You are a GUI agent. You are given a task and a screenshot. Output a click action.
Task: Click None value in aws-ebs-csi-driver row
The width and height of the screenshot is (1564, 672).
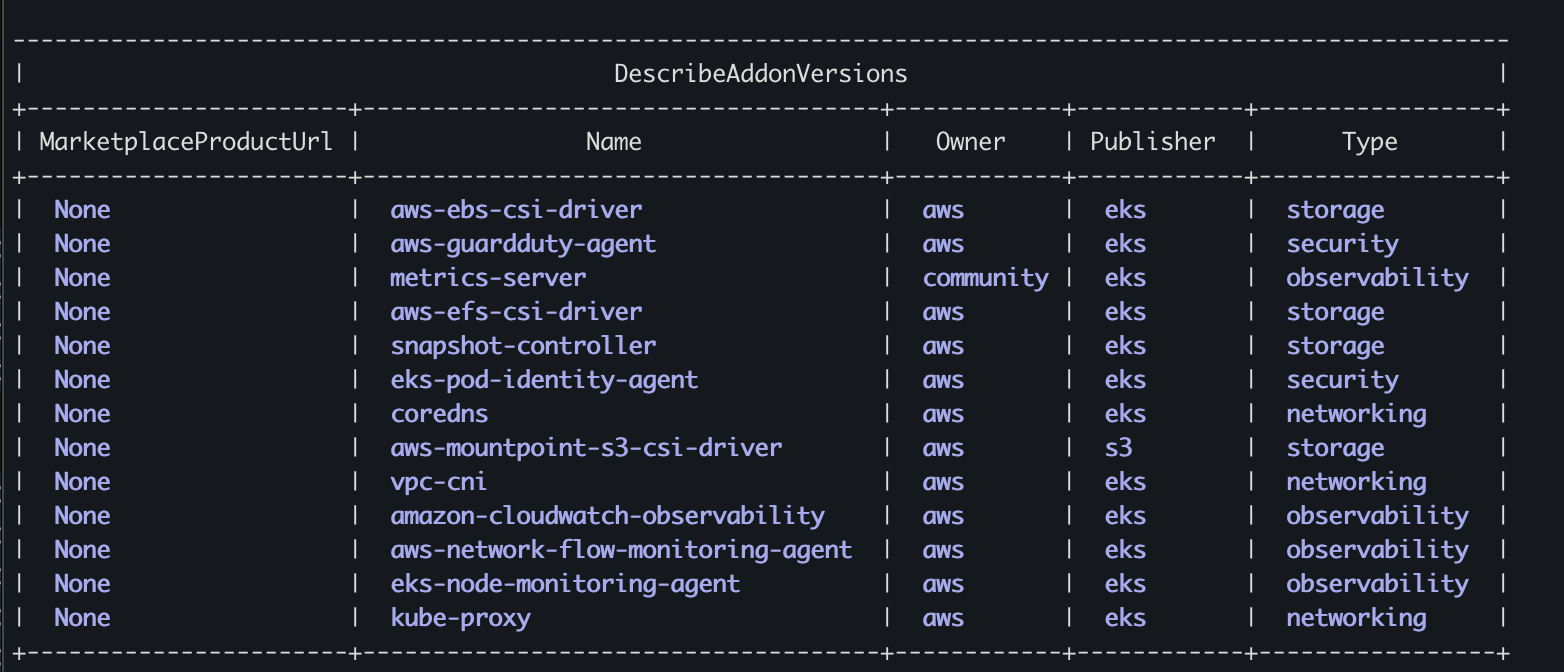tap(82, 210)
